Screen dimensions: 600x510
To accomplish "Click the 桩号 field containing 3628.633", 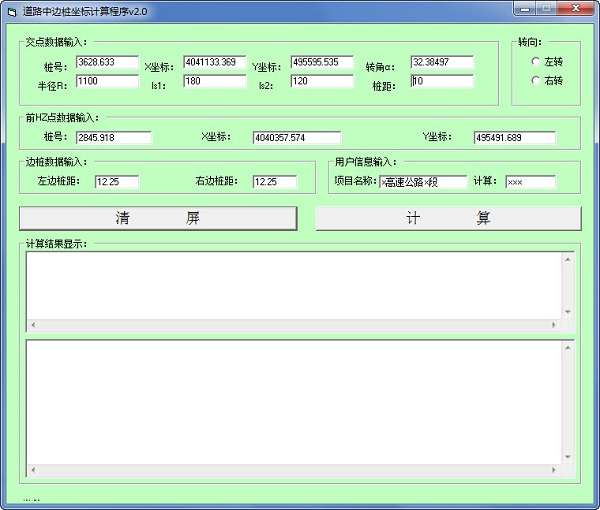I will click(x=107, y=62).
